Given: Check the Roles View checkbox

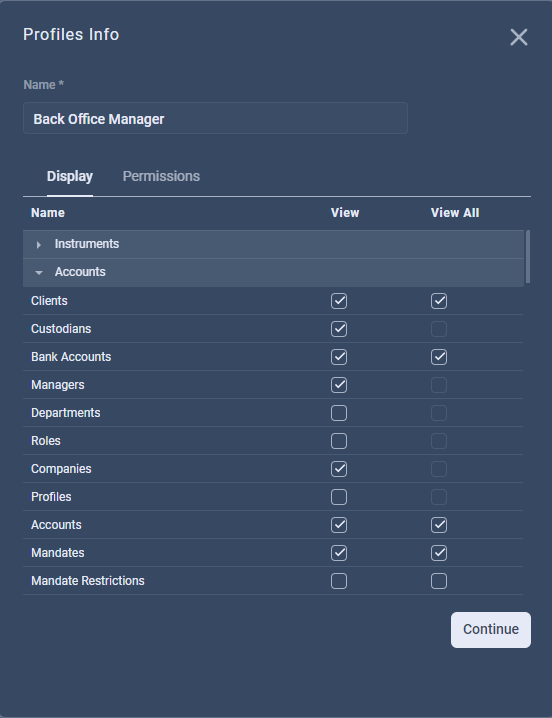Looking at the screenshot, I should [x=339, y=441].
